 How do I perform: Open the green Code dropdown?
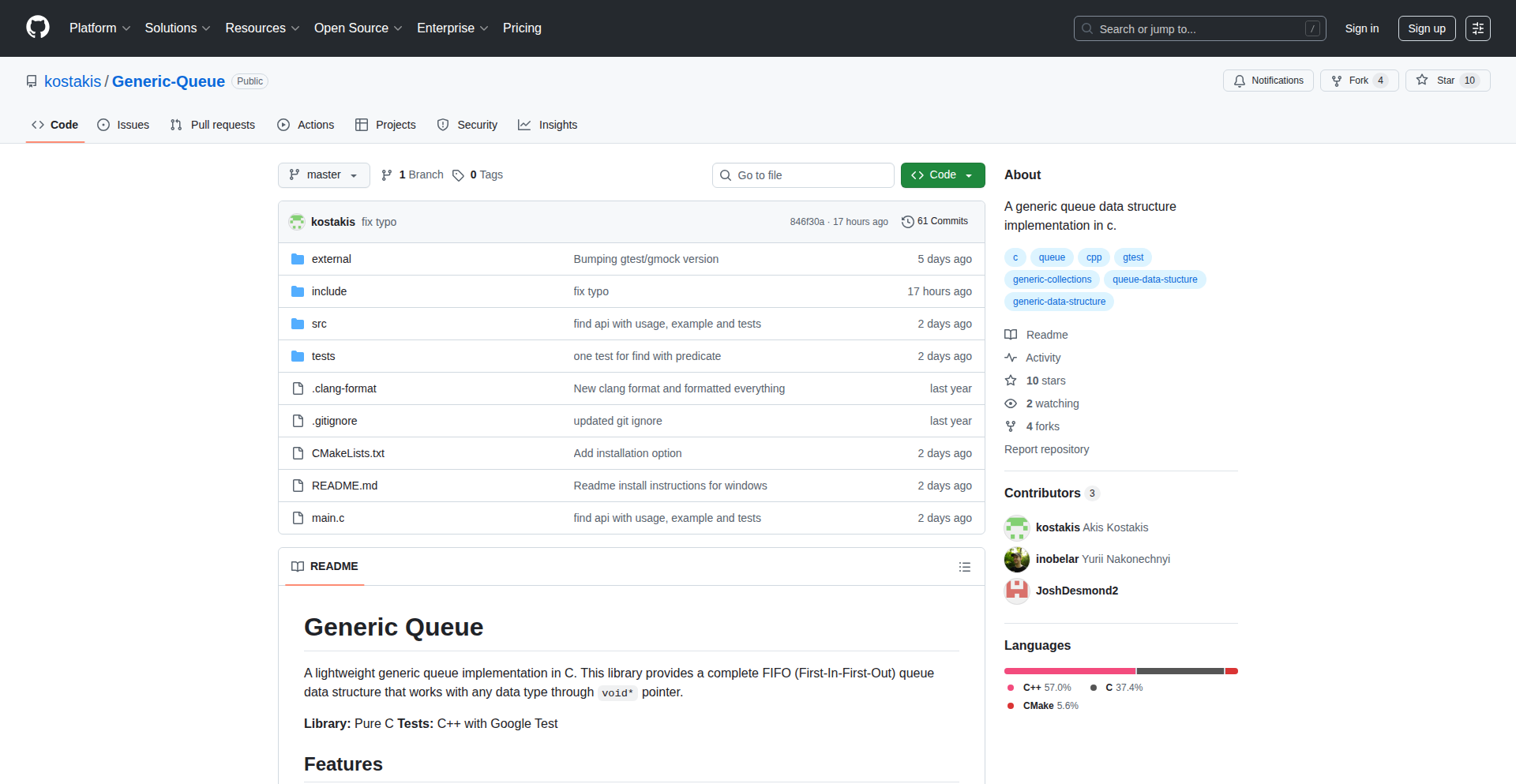[943, 175]
